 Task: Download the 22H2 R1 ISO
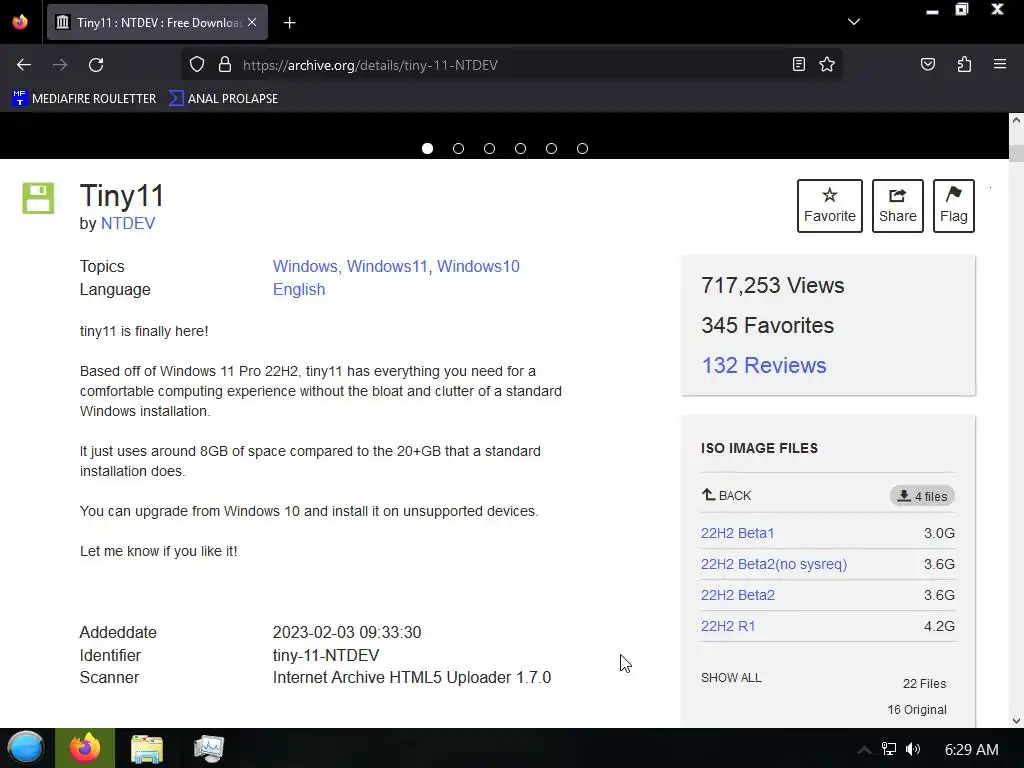[x=728, y=626]
